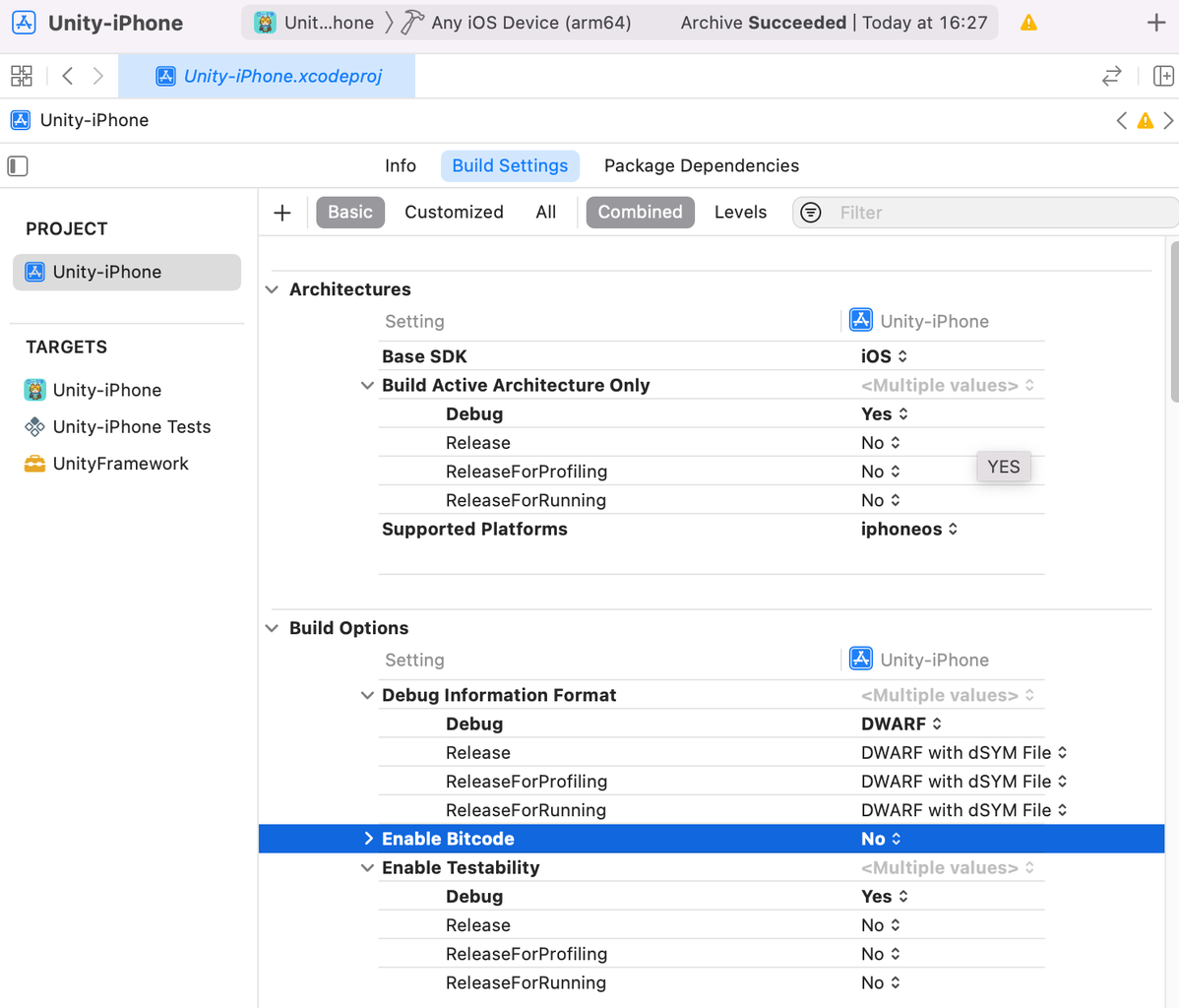
Task: Add a build setting with plus icon
Action: [282, 213]
